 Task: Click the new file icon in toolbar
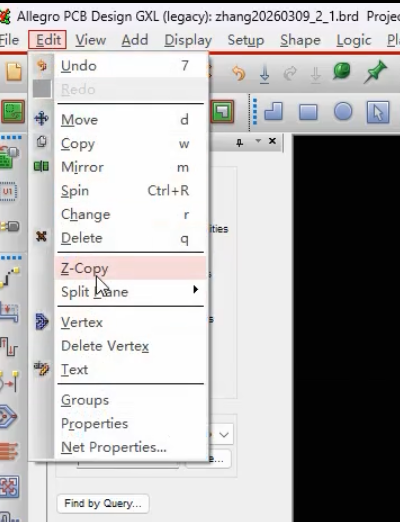tap(14, 71)
